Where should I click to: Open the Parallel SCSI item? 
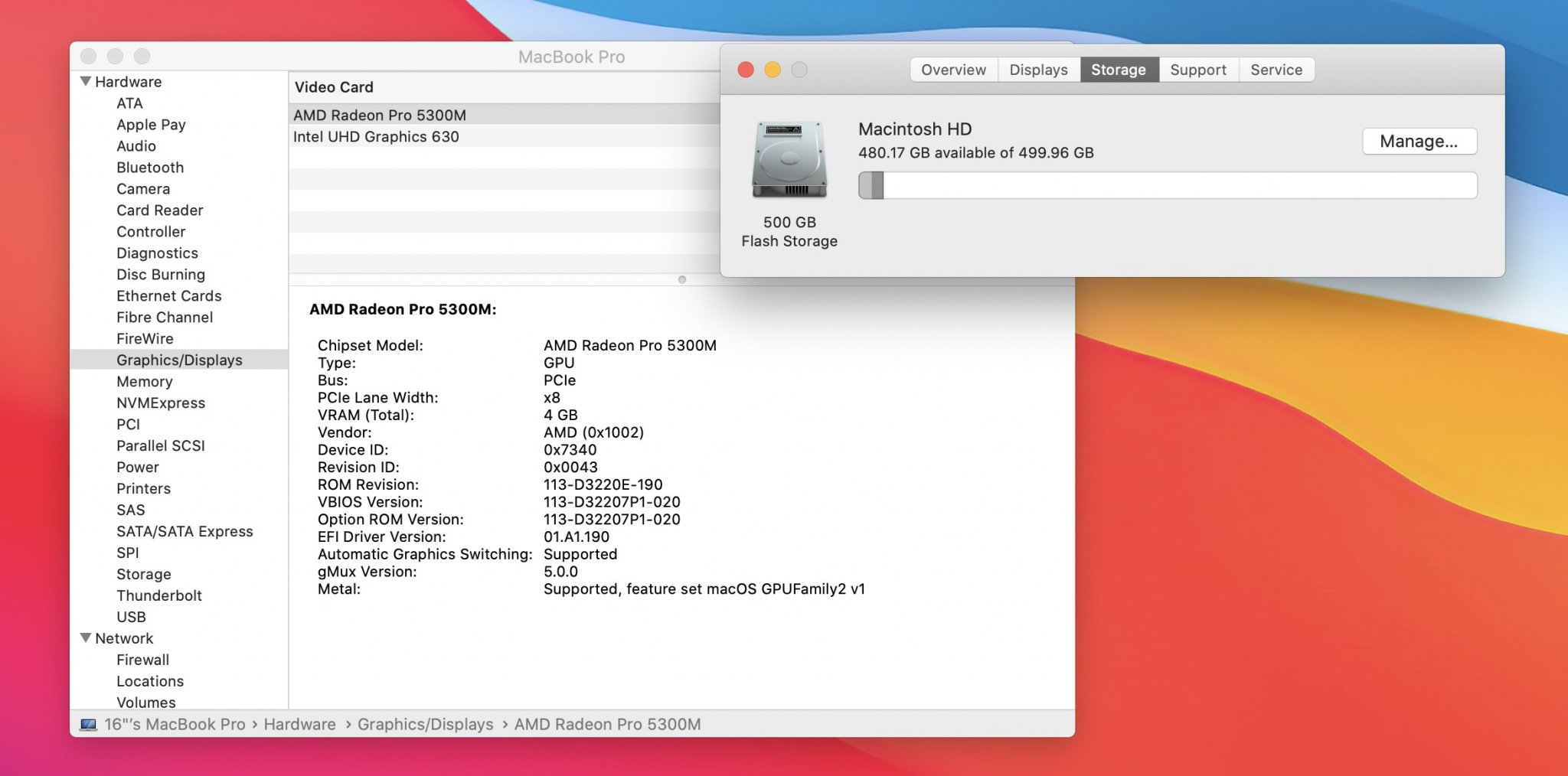click(161, 446)
